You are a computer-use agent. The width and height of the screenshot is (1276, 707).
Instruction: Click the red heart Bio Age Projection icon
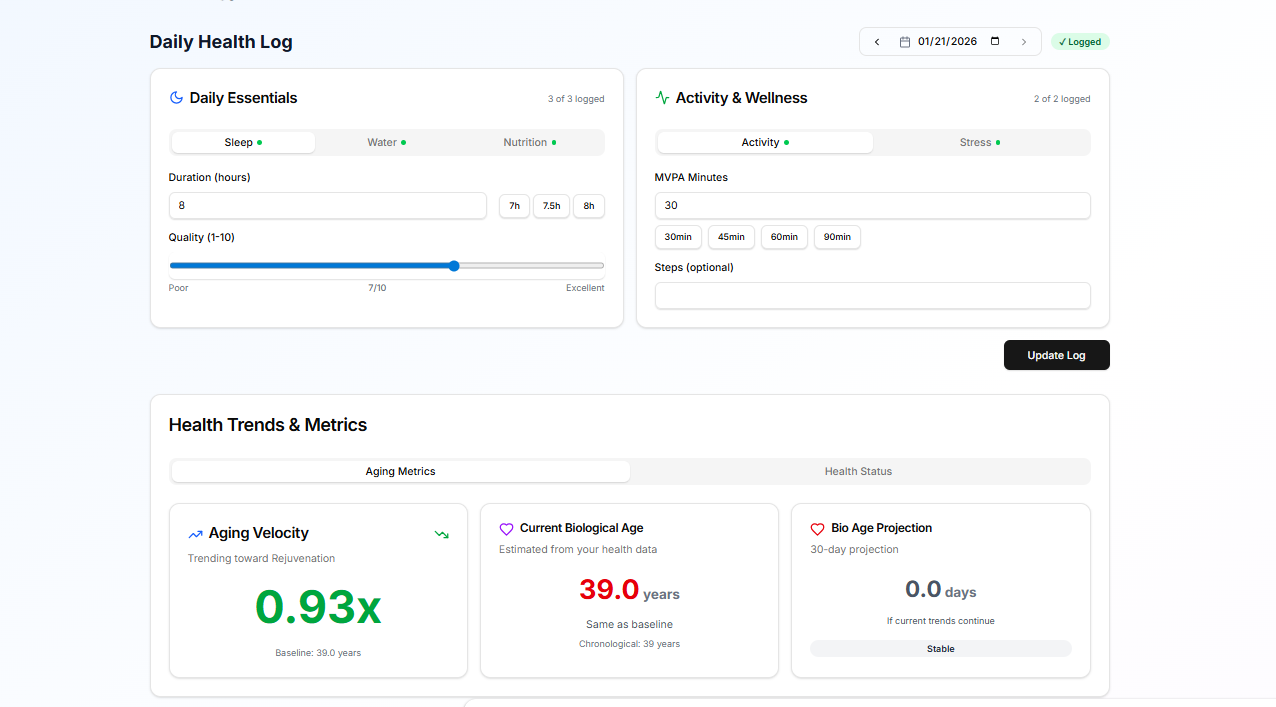[817, 529]
